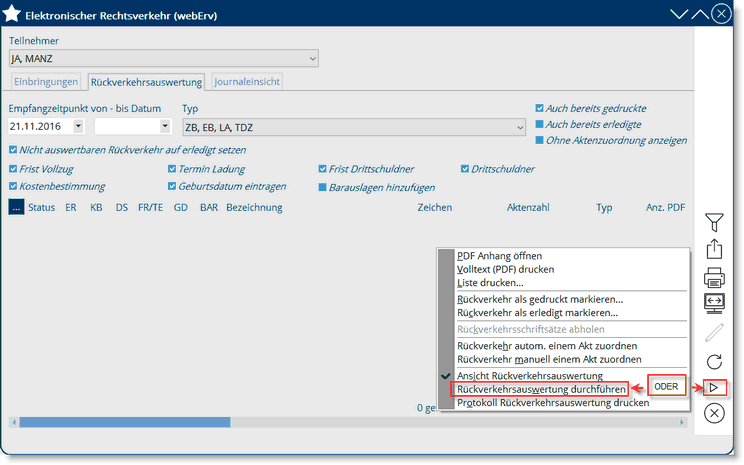Click the Typ column header in table
Screen dimensions: 744x465
point(604,207)
